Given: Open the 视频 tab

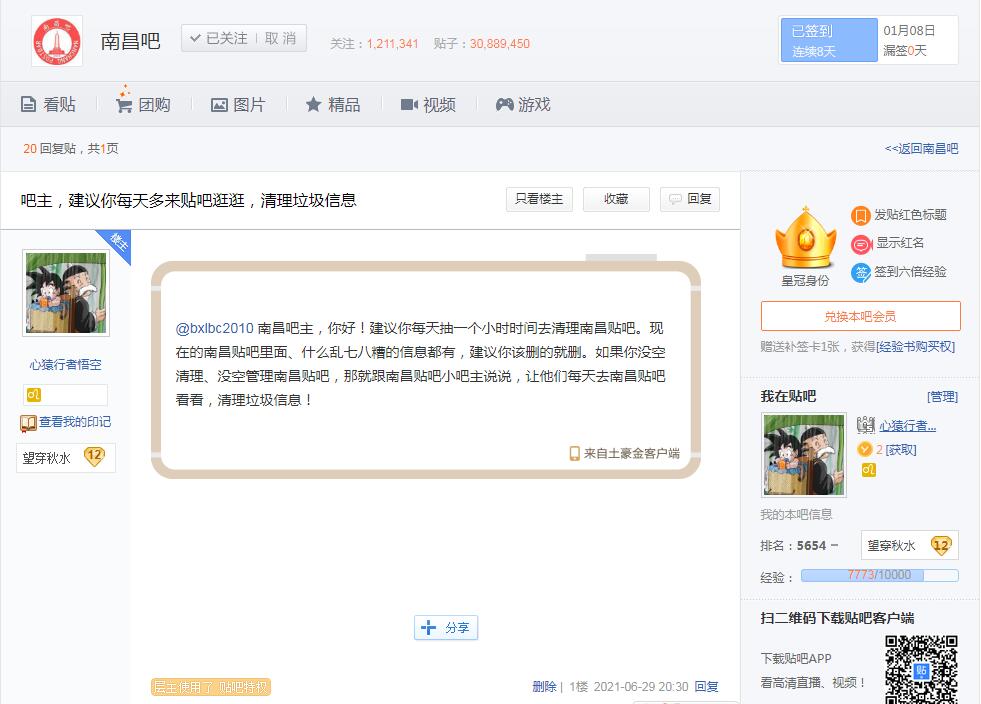Looking at the screenshot, I should click(x=428, y=105).
